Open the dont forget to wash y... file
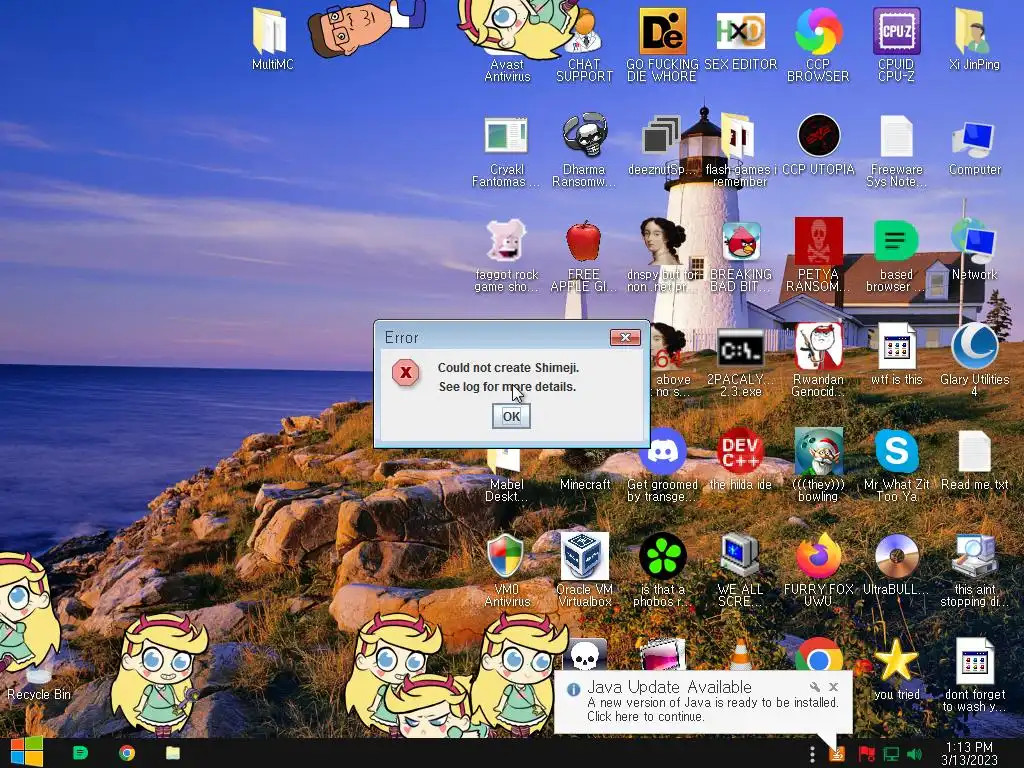Viewport: 1024px width, 768px height. 974,661
